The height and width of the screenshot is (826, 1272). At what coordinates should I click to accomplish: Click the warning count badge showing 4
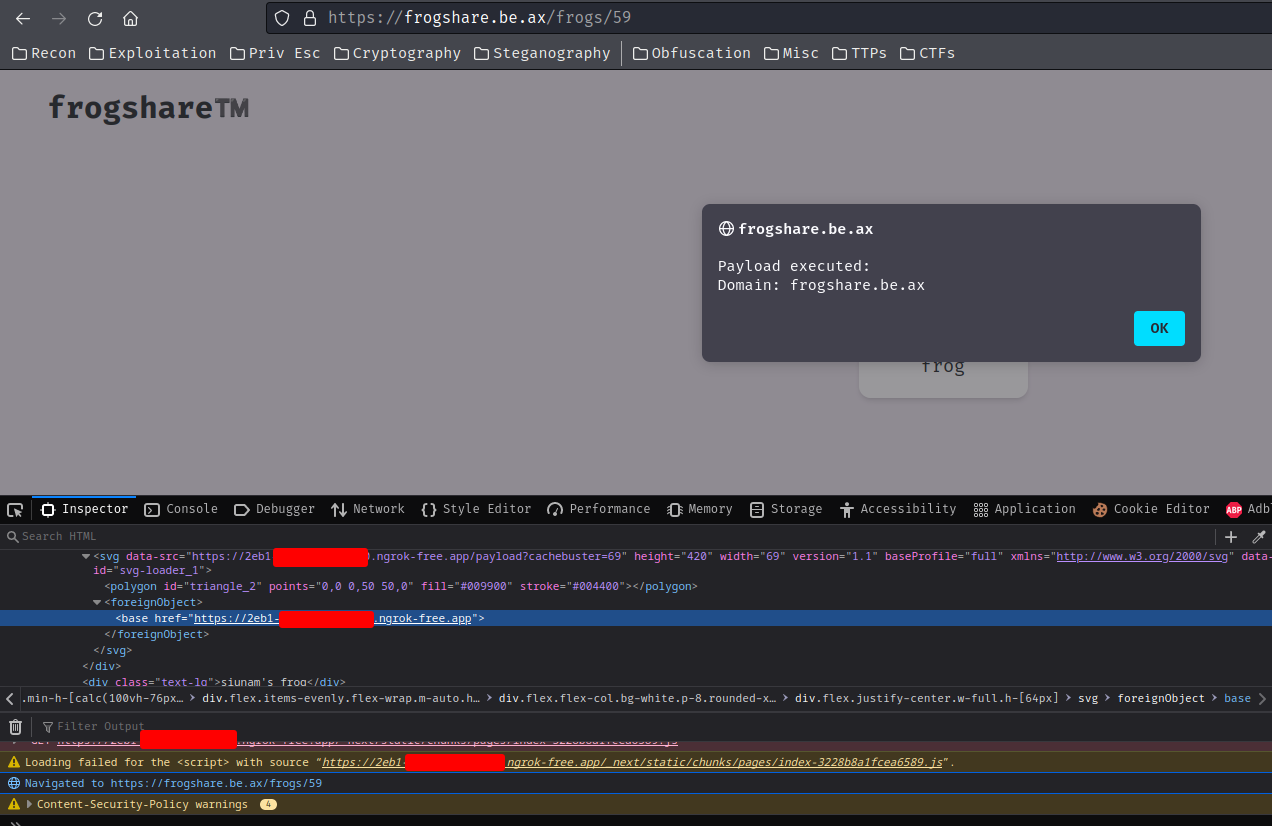pos(268,804)
